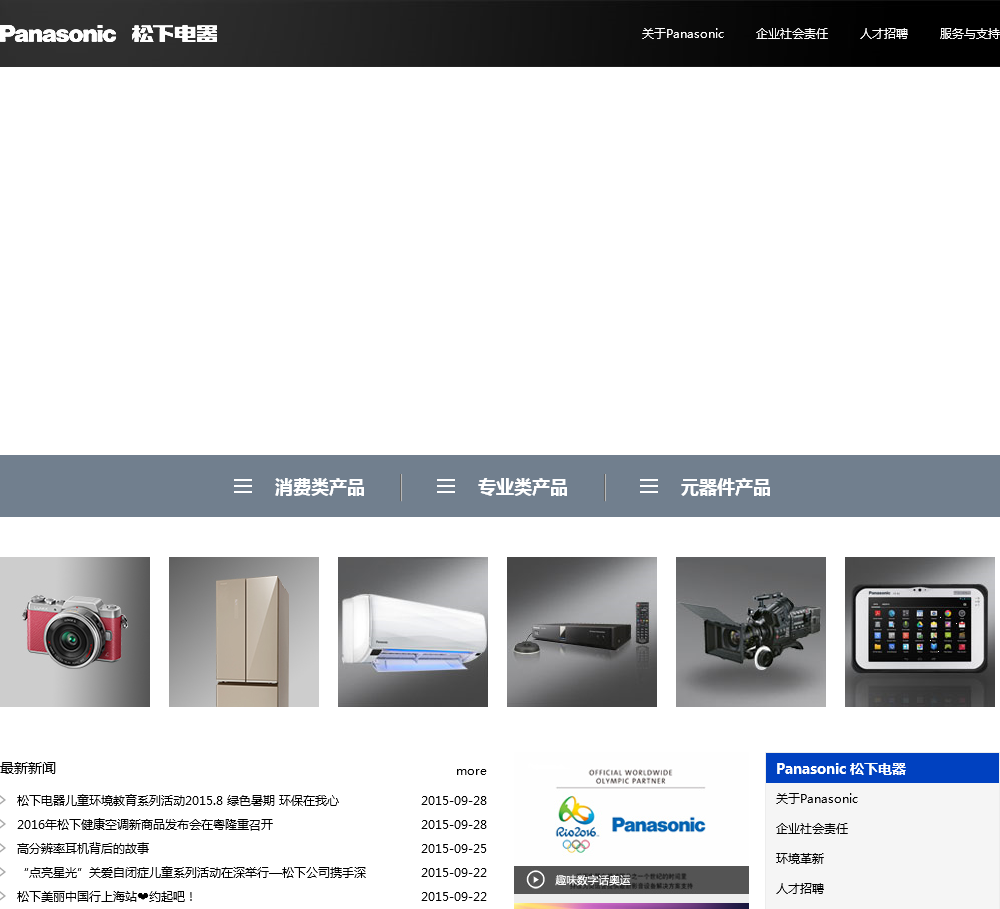Open the air conditioner product thumbnail
This screenshot has width=1000, height=909.
413,632
